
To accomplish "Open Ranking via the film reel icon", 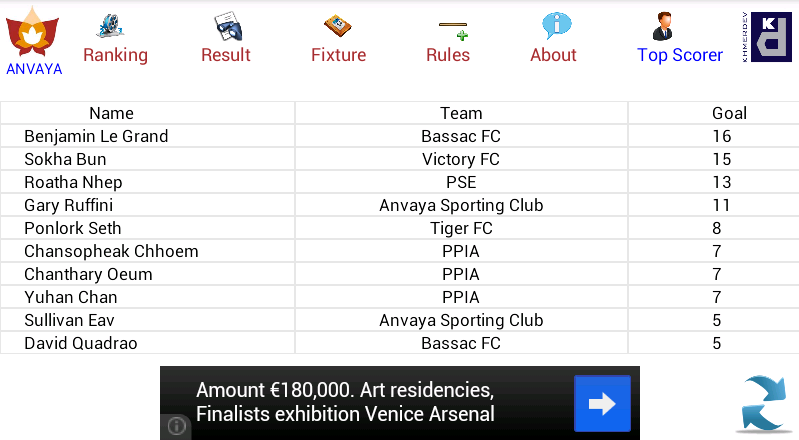I will [110, 26].
